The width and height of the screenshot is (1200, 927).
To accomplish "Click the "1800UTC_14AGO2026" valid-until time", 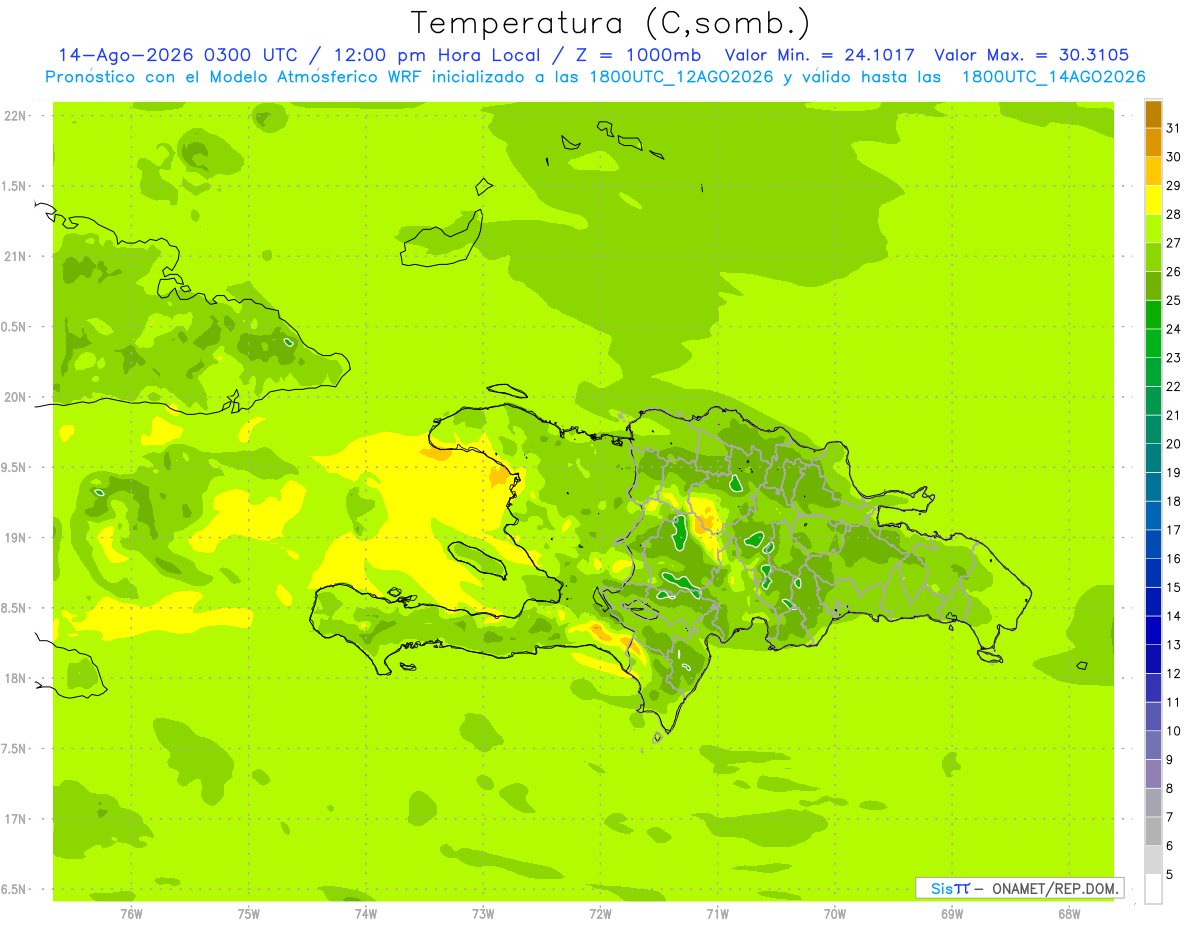I will pyautogui.click(x=1053, y=77).
